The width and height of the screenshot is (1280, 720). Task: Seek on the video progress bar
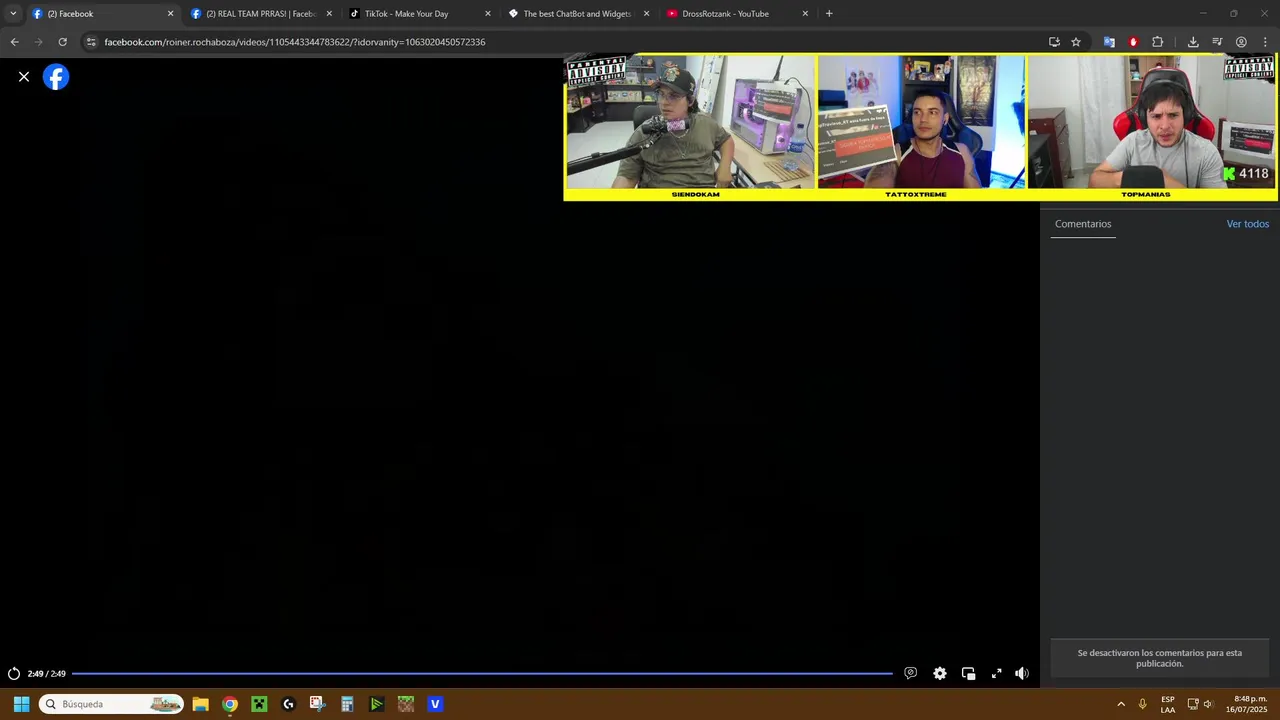pyautogui.click(x=482, y=674)
